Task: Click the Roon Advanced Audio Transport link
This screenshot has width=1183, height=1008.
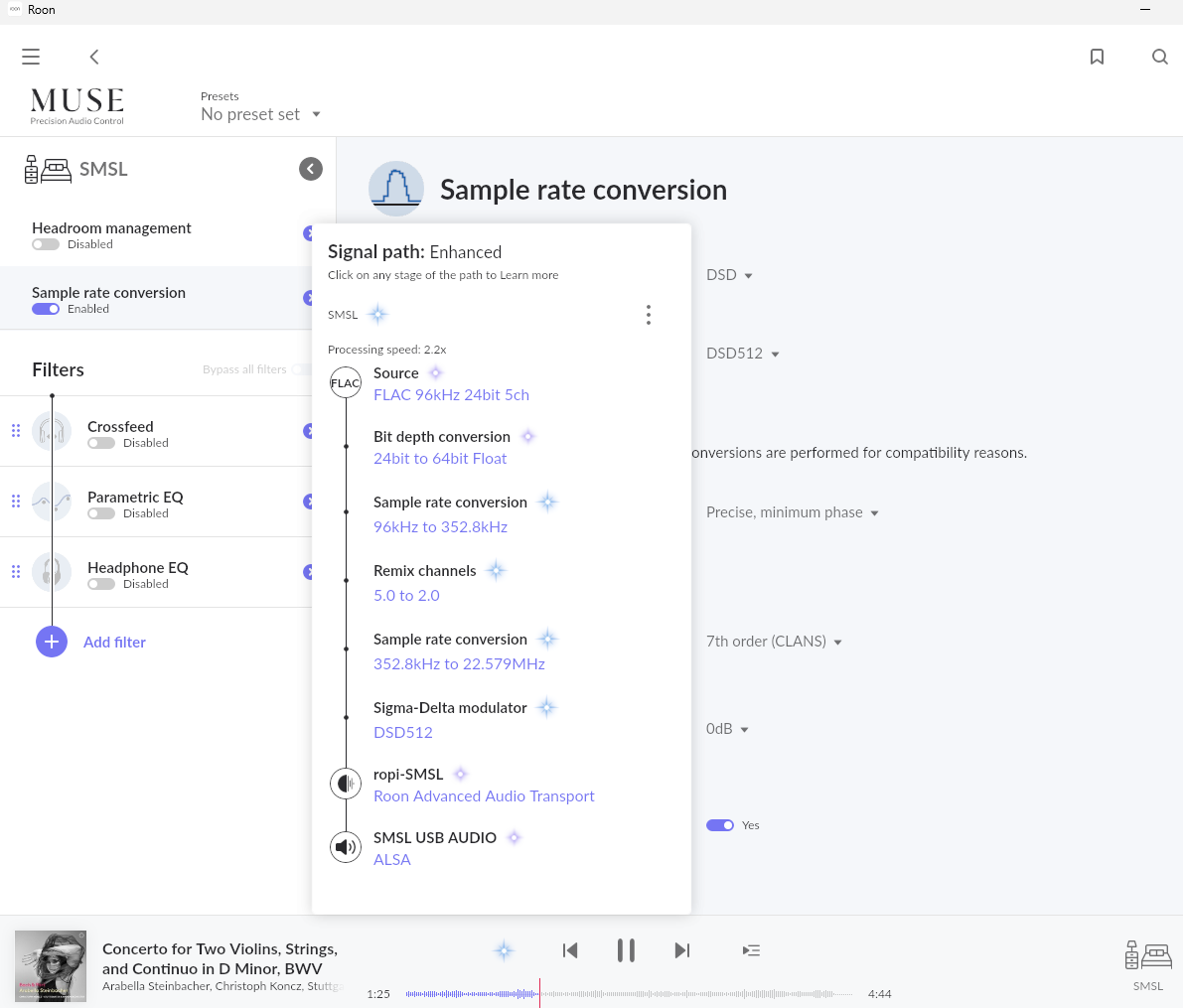Action: click(484, 796)
